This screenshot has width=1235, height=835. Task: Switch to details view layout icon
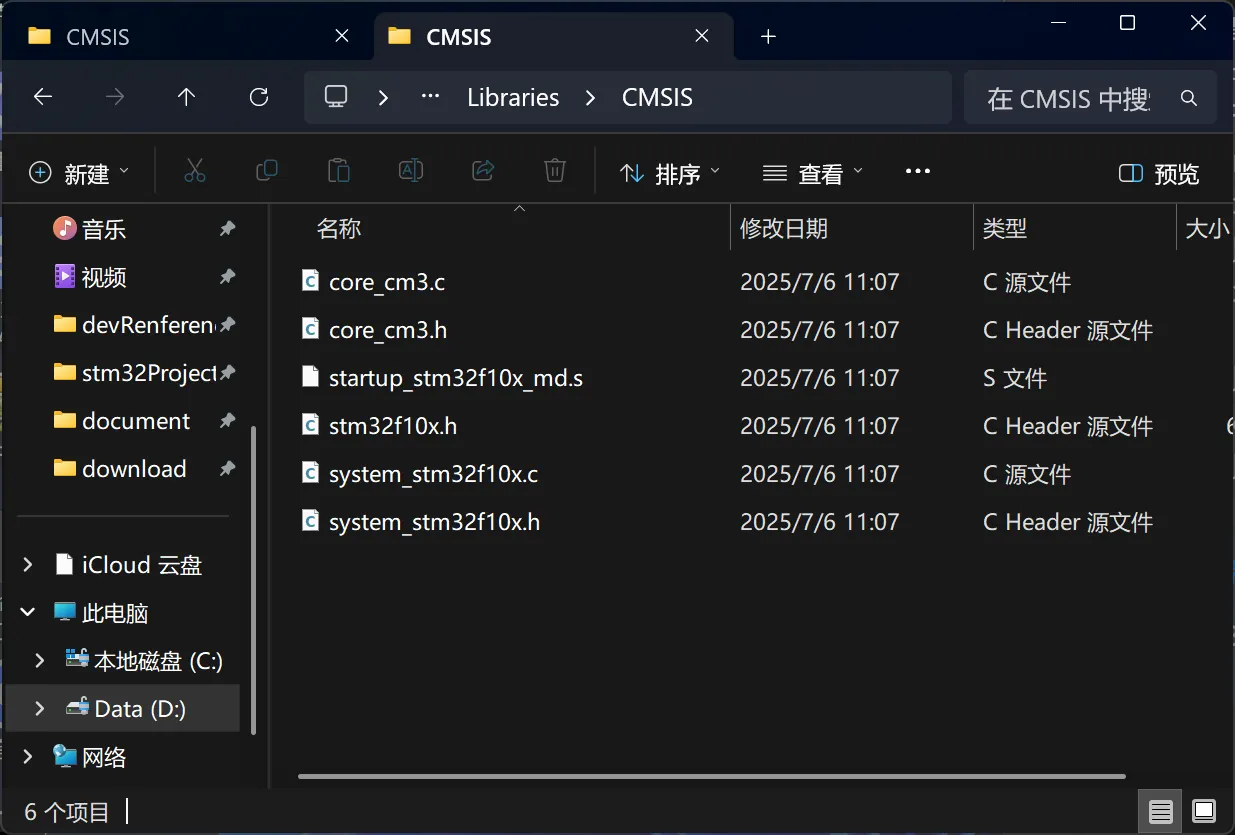coord(1160,811)
